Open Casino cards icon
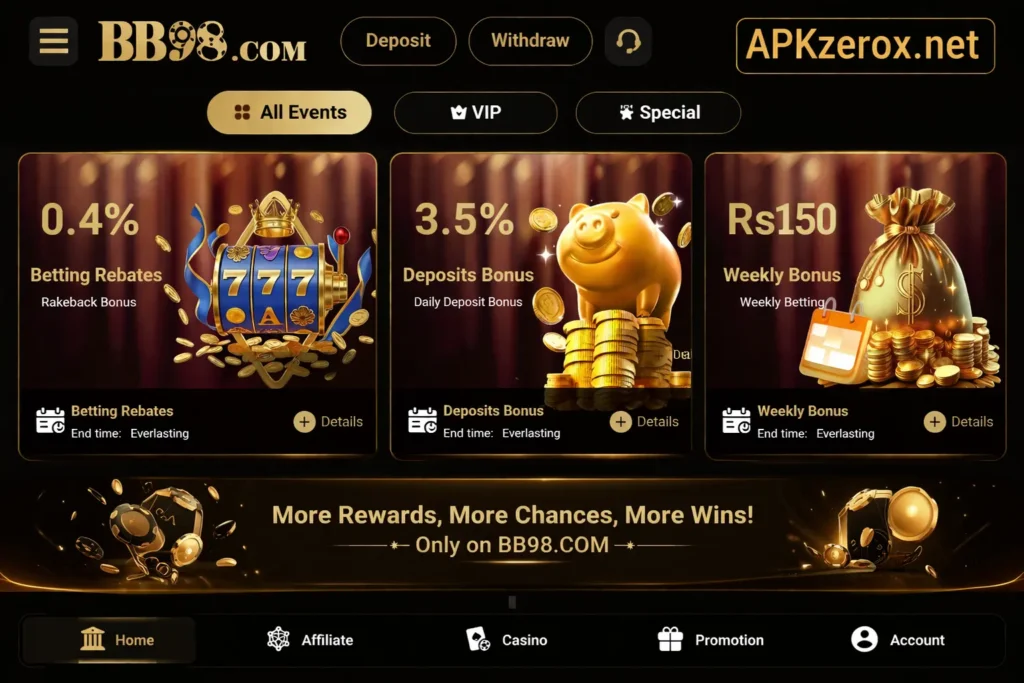1024x683 pixels. point(478,639)
